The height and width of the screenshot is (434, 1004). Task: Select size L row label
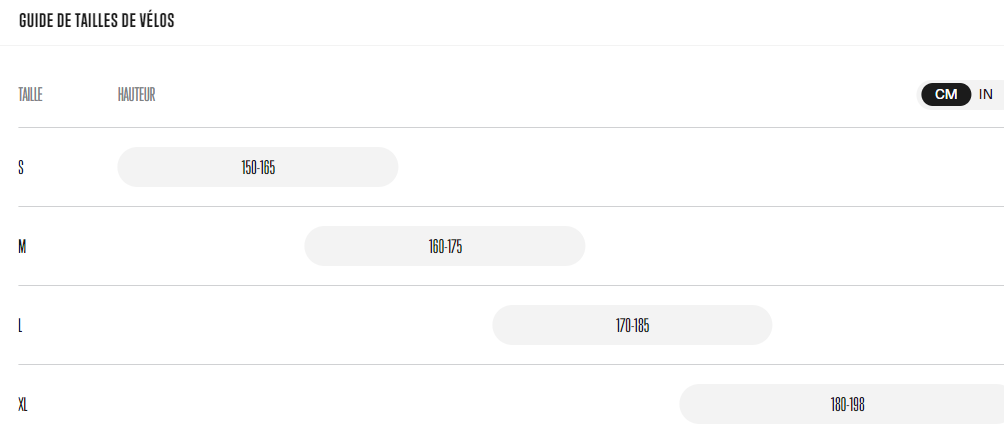coord(20,326)
